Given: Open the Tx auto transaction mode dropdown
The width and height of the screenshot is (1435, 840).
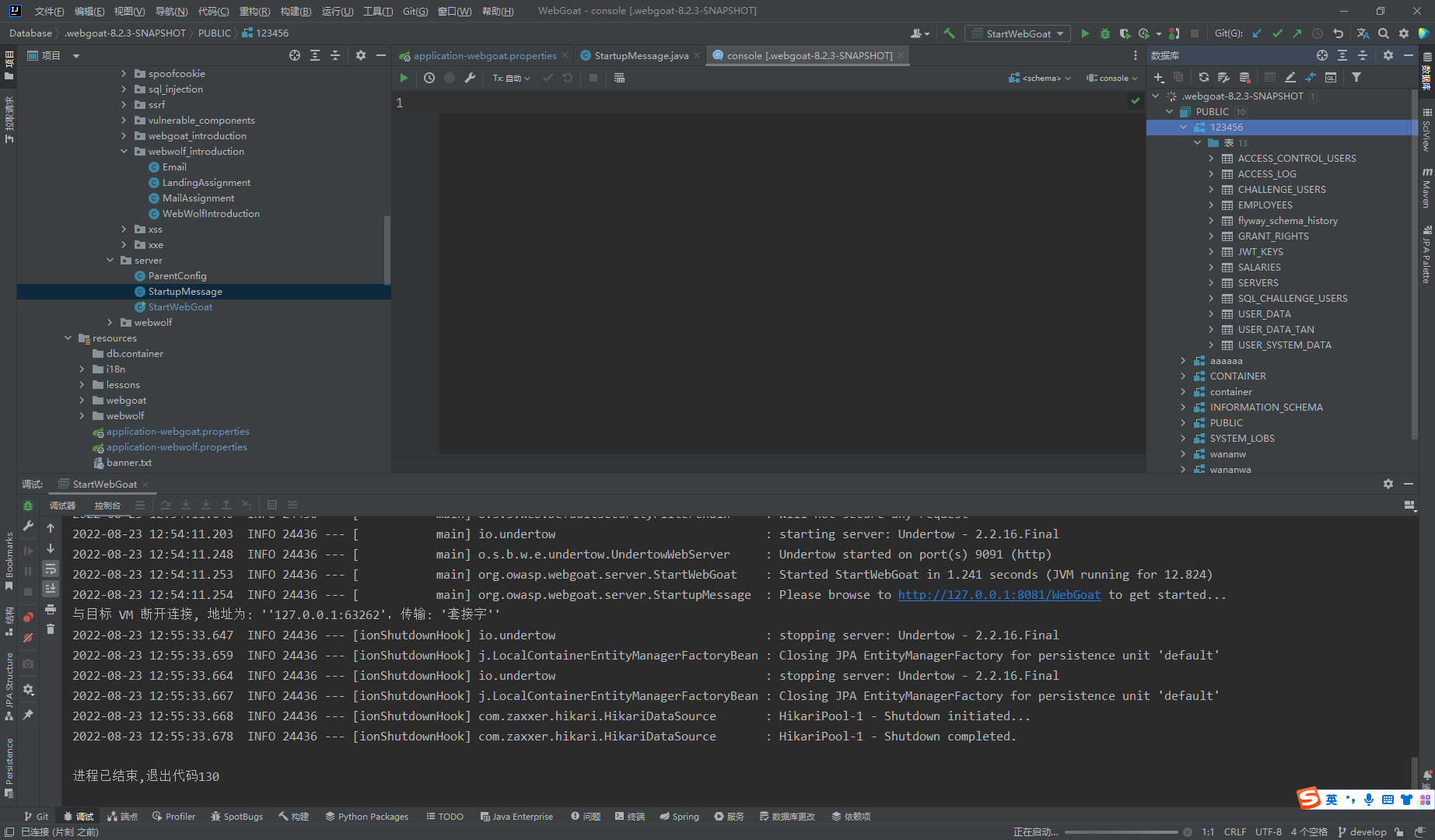Looking at the screenshot, I should pos(511,78).
